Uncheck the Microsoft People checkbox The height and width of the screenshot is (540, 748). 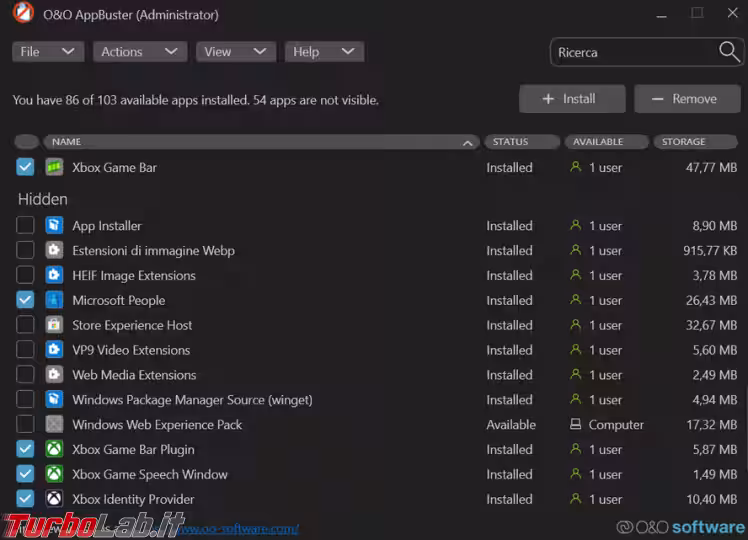click(25, 300)
